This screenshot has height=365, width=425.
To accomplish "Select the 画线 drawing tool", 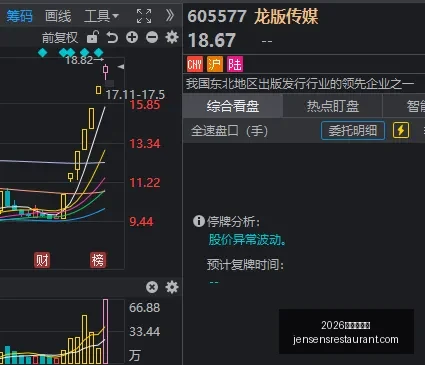I will pos(58,16).
